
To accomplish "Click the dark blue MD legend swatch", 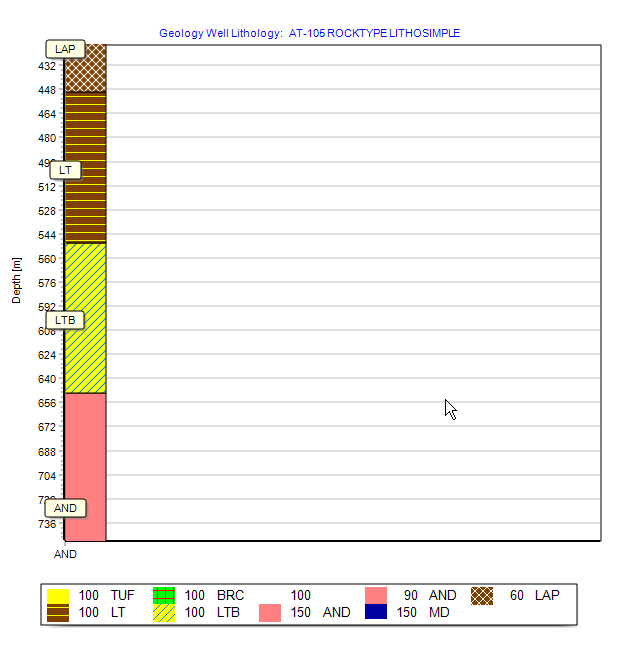I will click(376, 612).
